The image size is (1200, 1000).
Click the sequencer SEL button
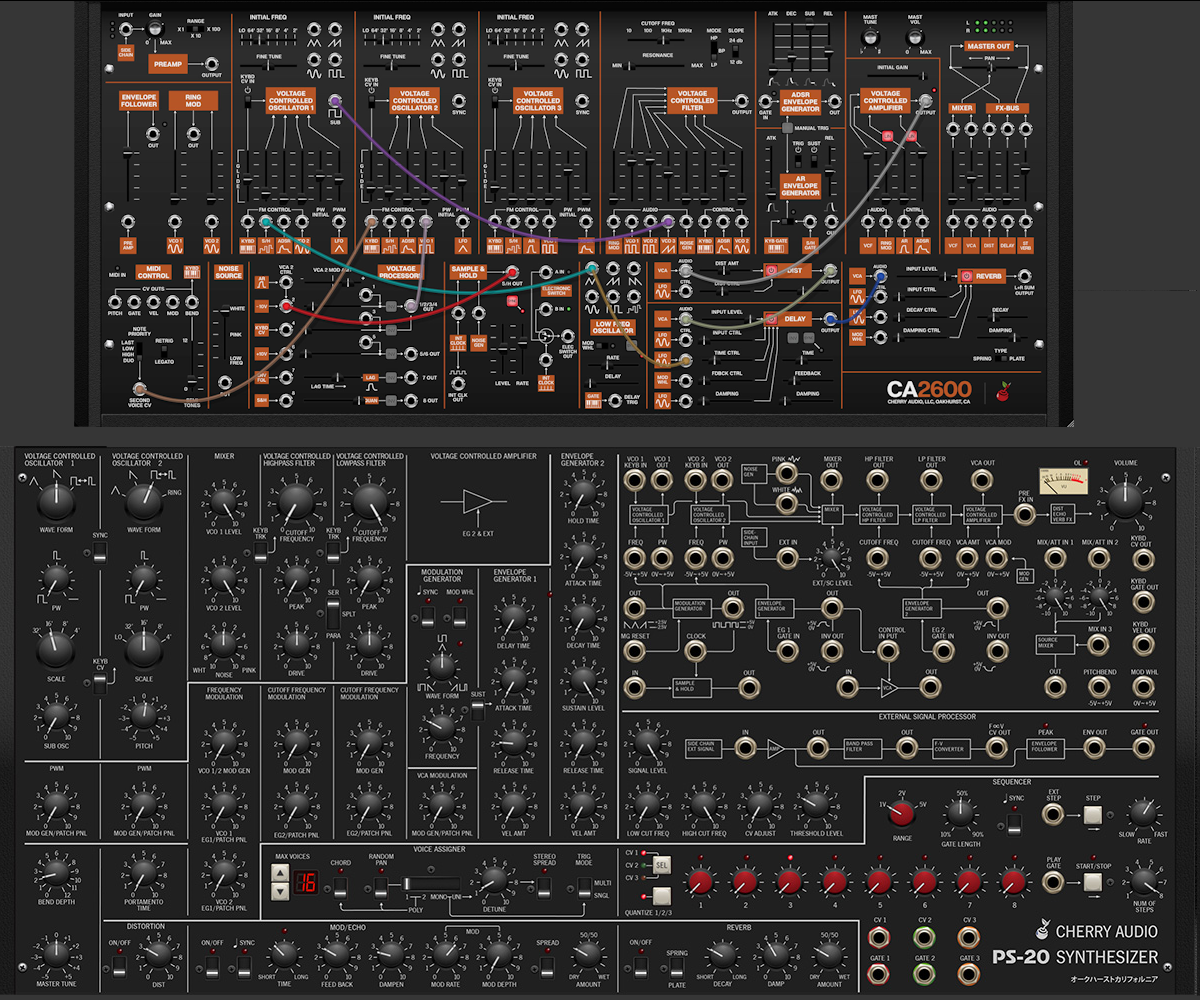(x=660, y=865)
